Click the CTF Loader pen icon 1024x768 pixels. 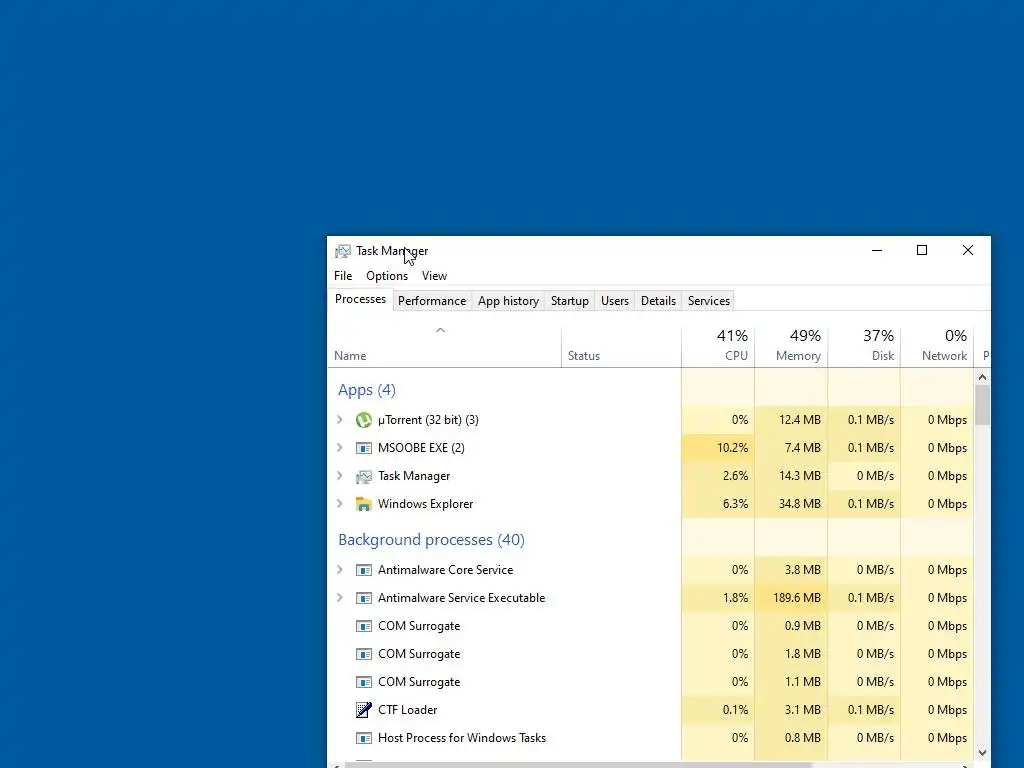pyautogui.click(x=364, y=710)
